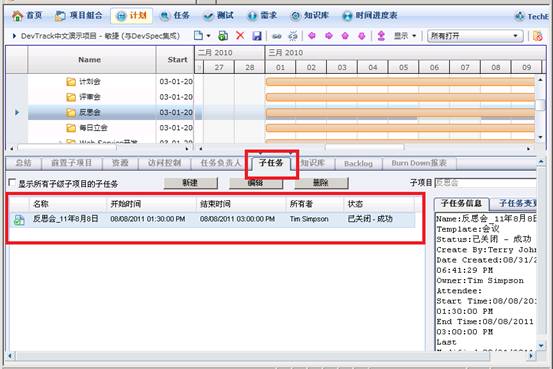This screenshot has width=553, height=369.
Task: Select the 评审会 folder row
Action: 110,97
